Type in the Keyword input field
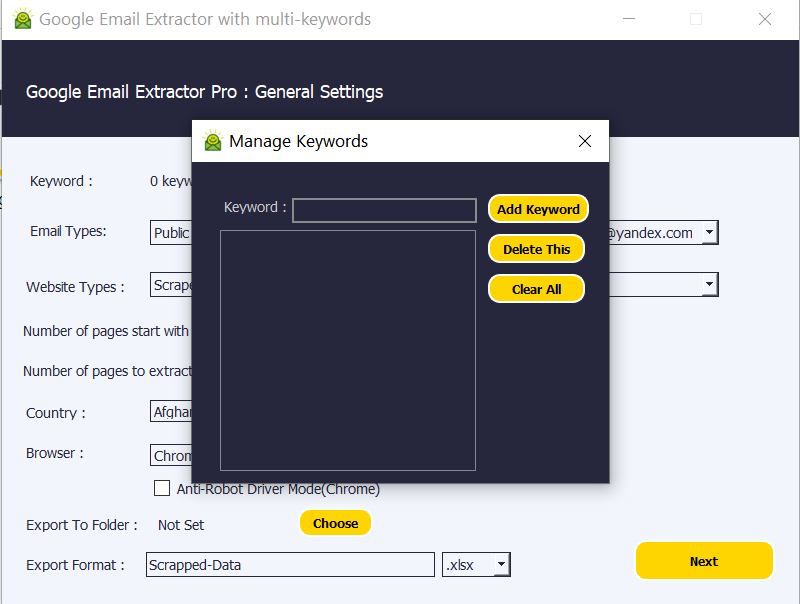800x604 pixels. [x=384, y=210]
